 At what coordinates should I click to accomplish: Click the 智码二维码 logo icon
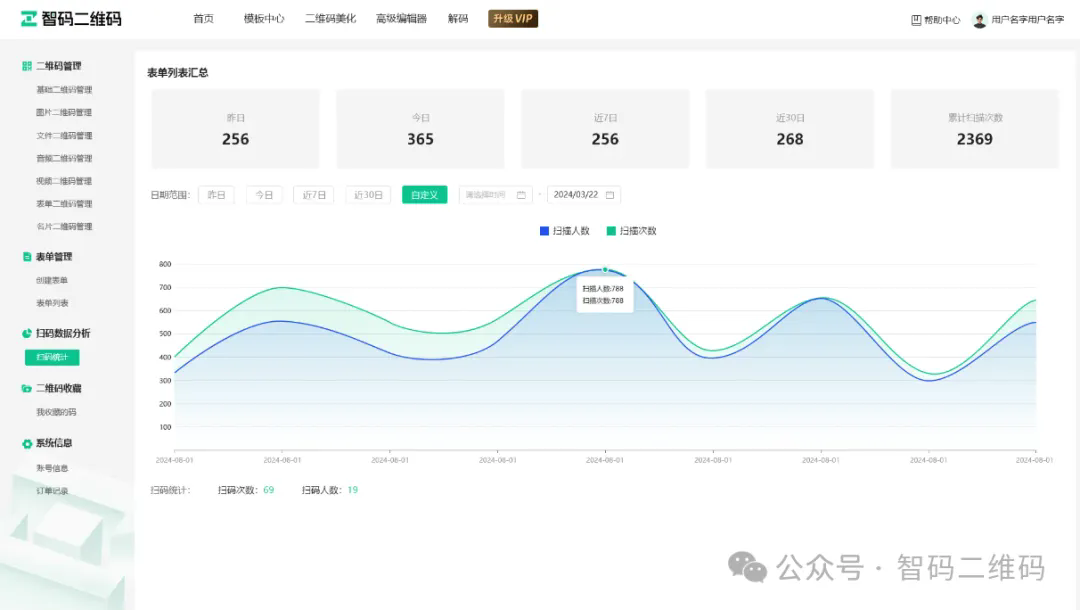29,19
